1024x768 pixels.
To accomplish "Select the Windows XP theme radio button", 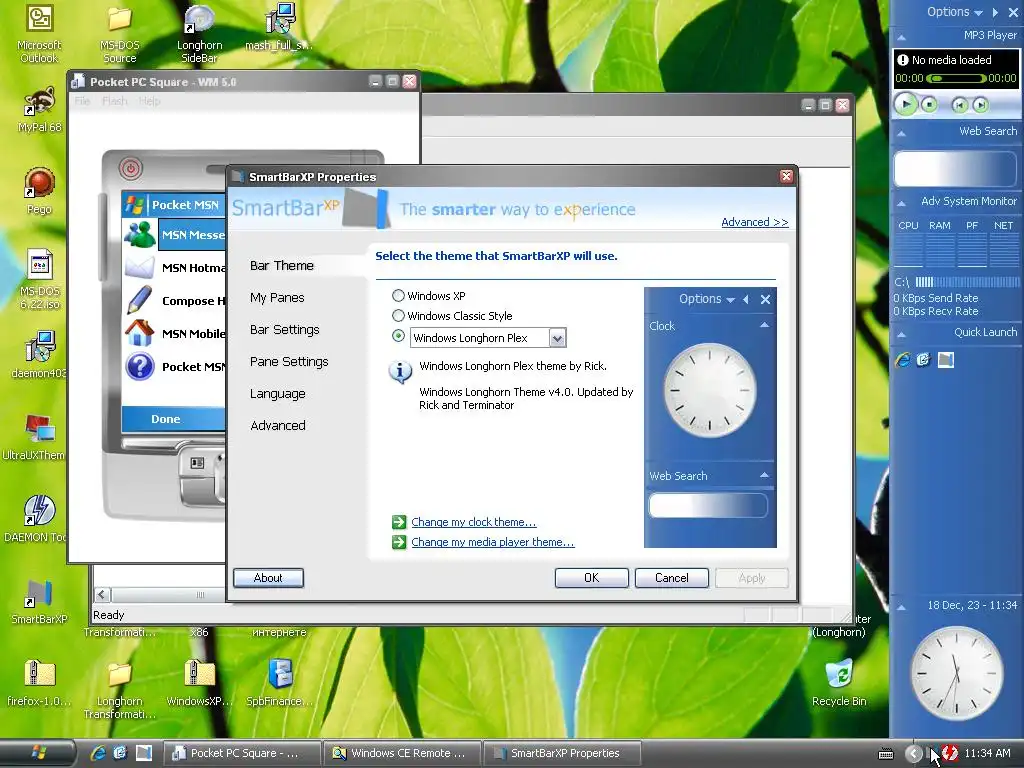I will click(398, 295).
